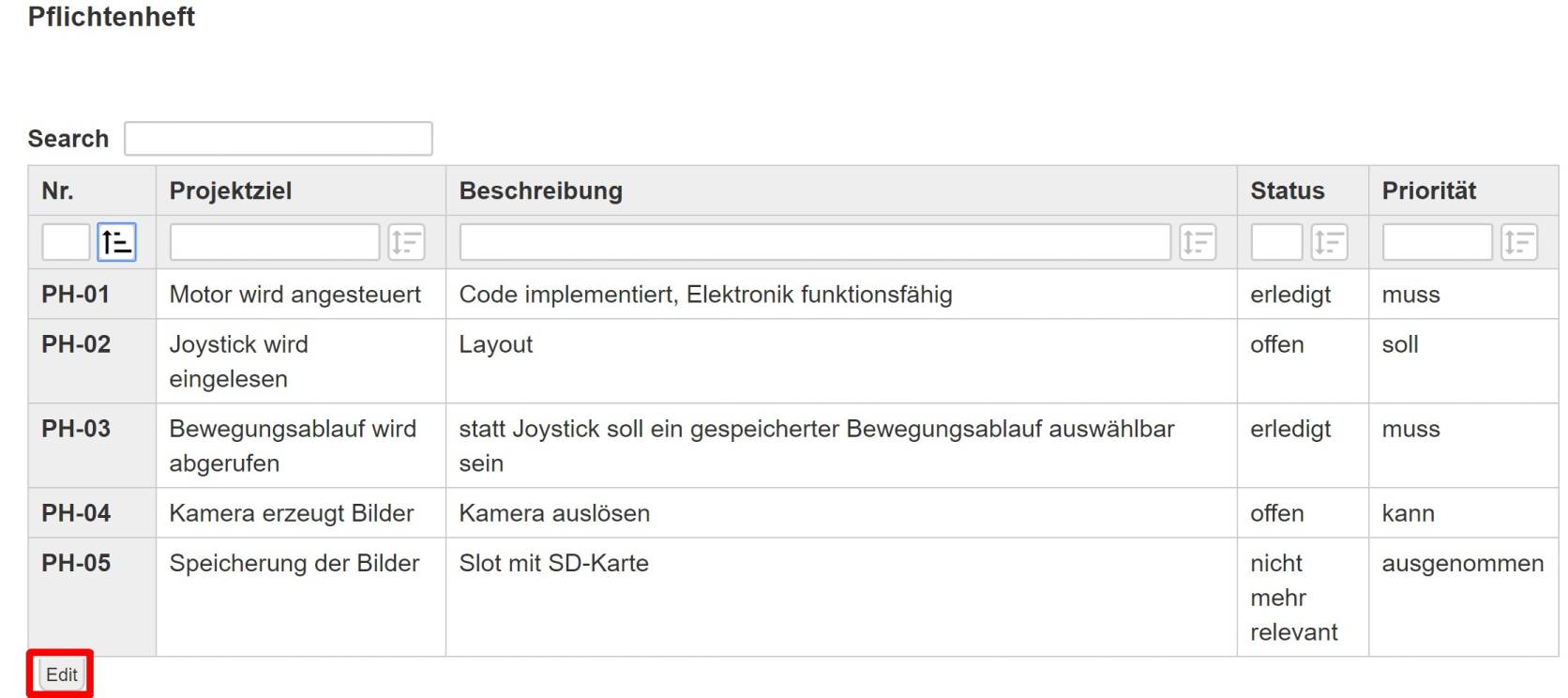Click the sort icon in Nr. column

click(117, 242)
